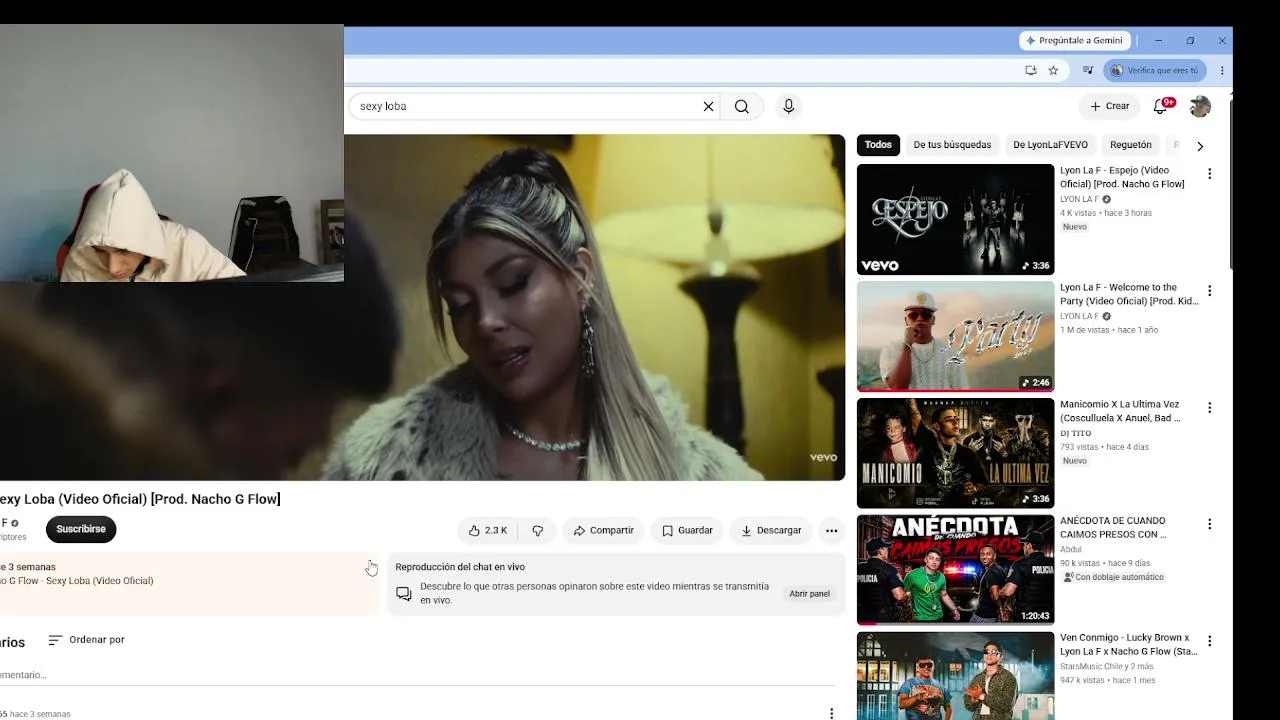Image resolution: width=1280 pixels, height=720 pixels.
Task: Select the Reguetón filter chip
Action: [x=1131, y=145]
